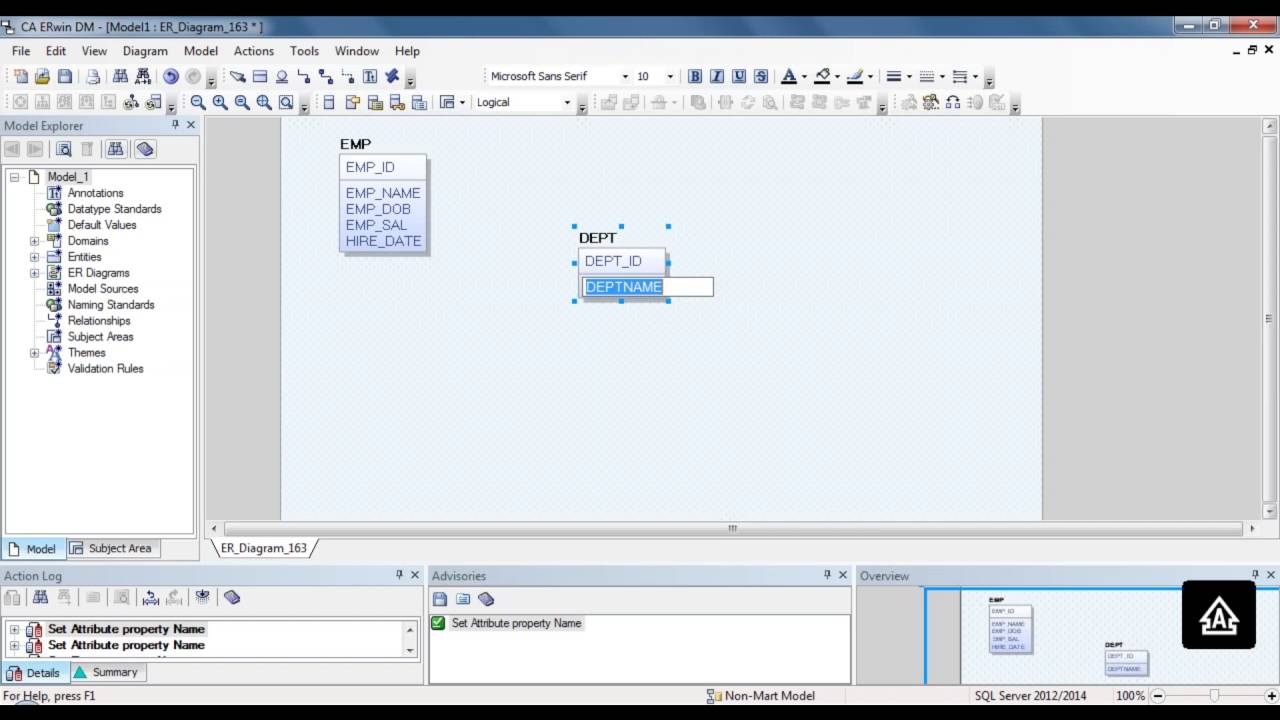The width and height of the screenshot is (1280, 720).
Task: Select the Entity tool in the toolbox
Action: (260, 76)
